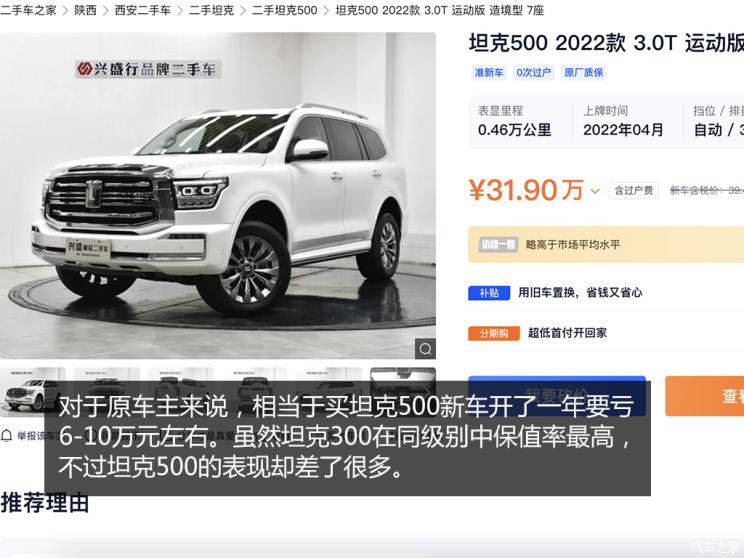Click the 分期购 installment badge

point(494,333)
